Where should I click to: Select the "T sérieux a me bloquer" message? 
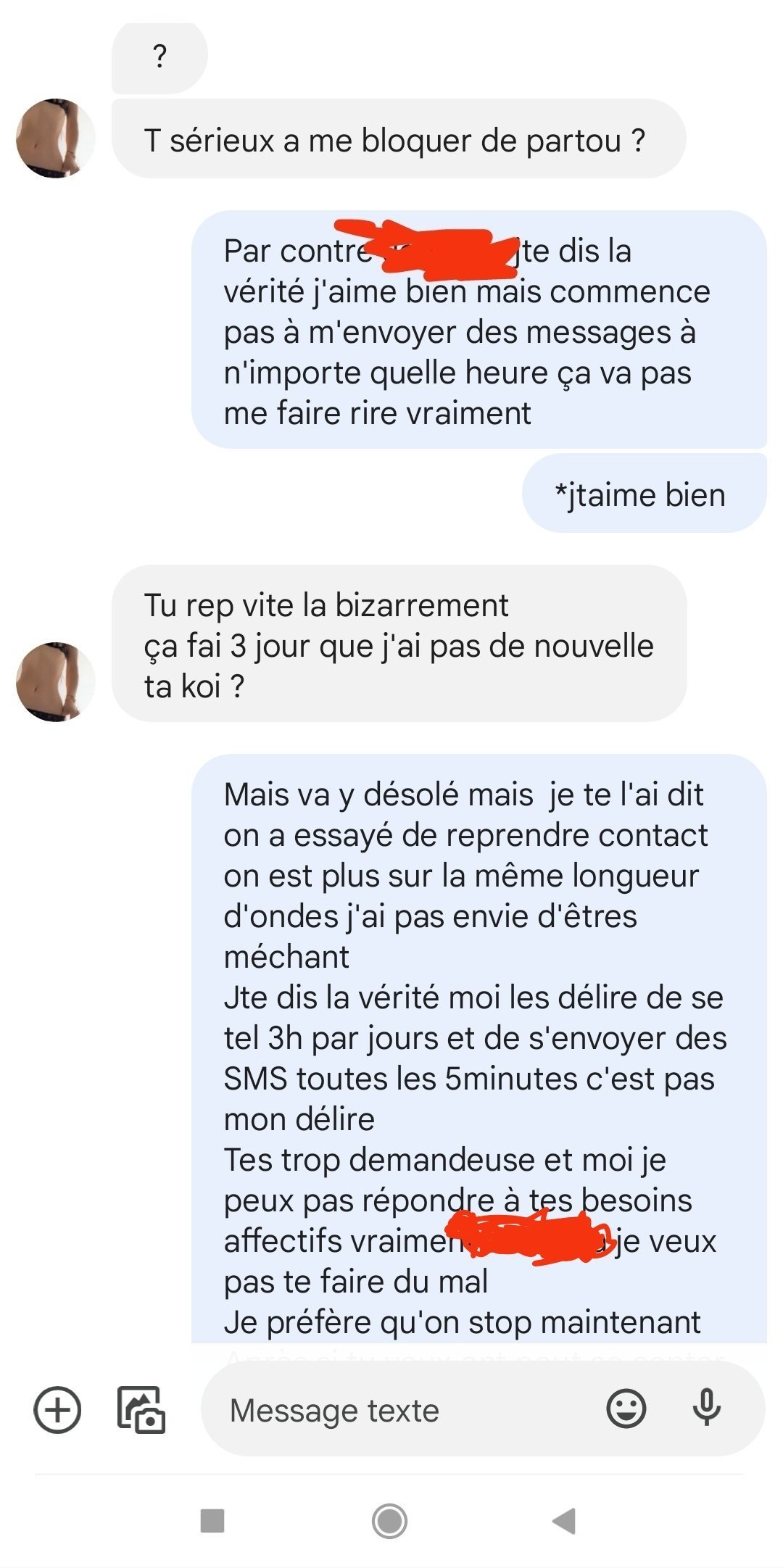[x=399, y=139]
